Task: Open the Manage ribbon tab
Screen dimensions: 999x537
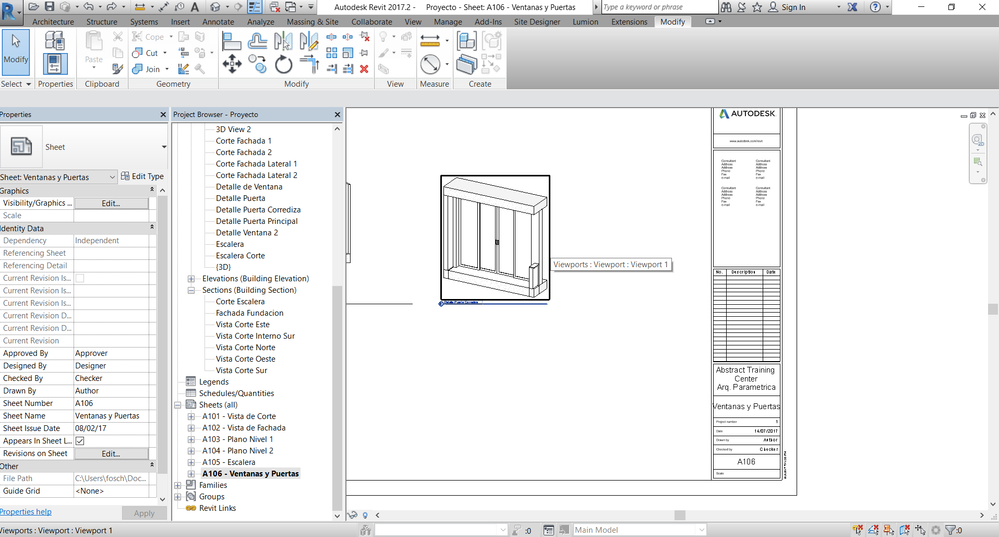Action: [448, 22]
